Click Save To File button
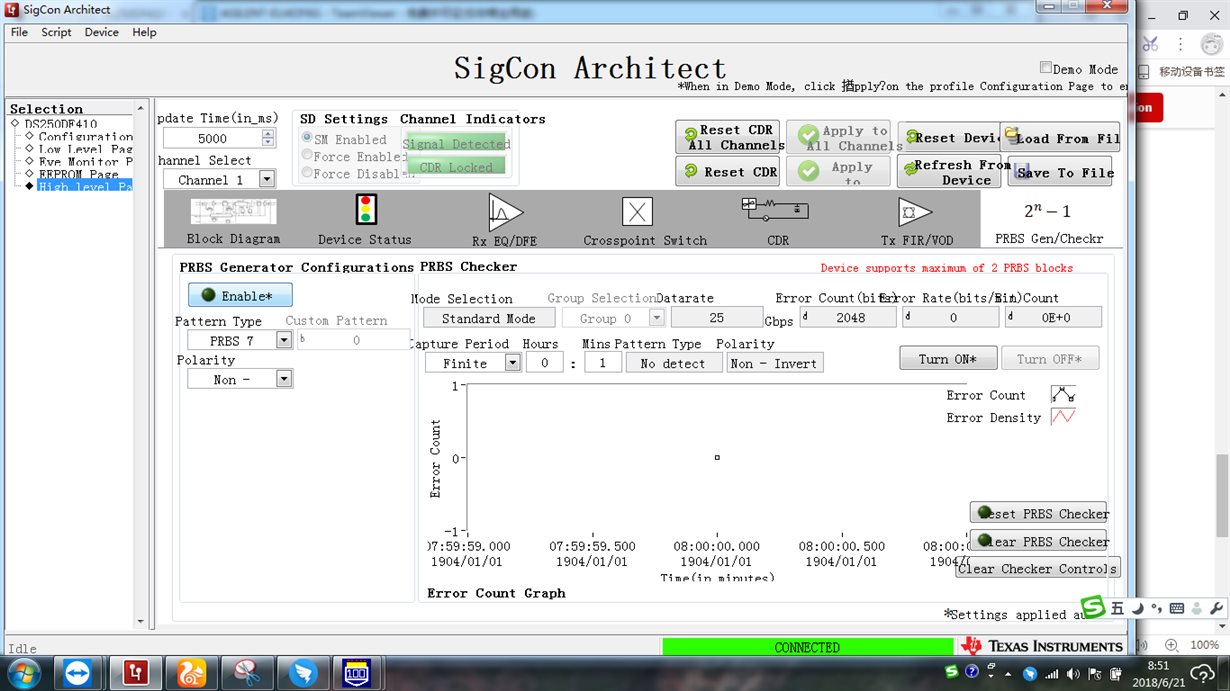 1060,171
